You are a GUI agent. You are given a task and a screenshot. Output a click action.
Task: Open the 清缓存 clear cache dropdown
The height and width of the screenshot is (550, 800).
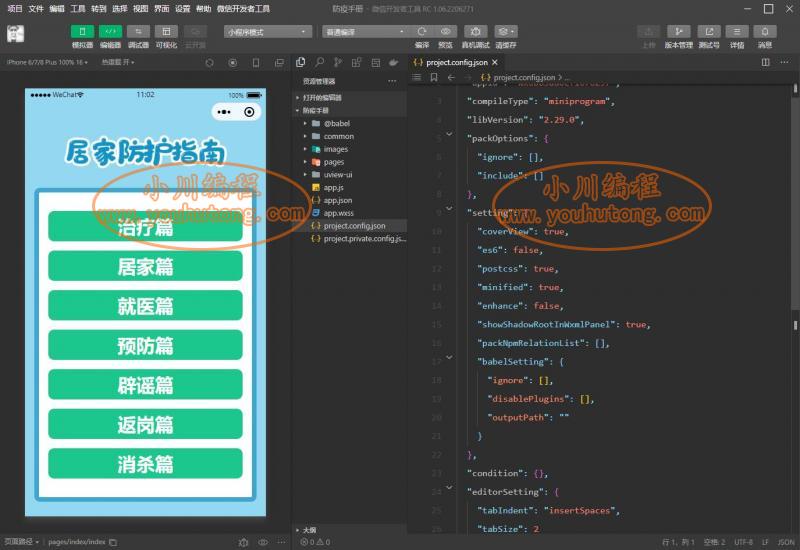pos(506,32)
